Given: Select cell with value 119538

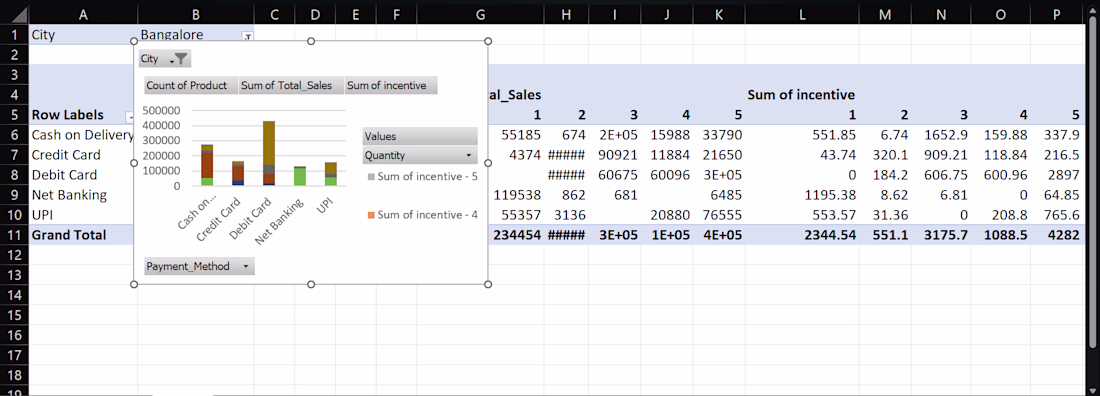Looking at the screenshot, I should (x=516, y=195).
